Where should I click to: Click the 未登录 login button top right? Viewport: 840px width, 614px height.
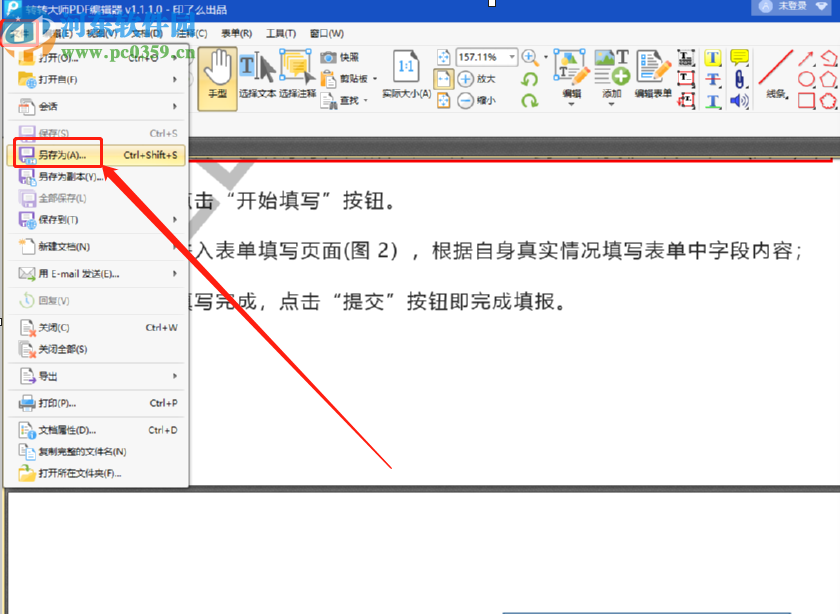point(790,8)
